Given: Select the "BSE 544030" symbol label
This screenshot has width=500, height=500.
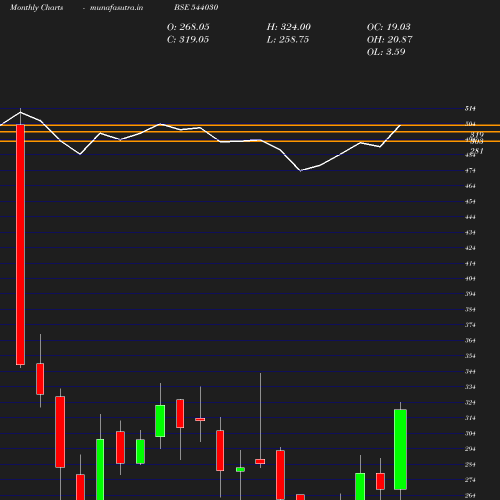Looking at the screenshot, I should pos(196,7).
